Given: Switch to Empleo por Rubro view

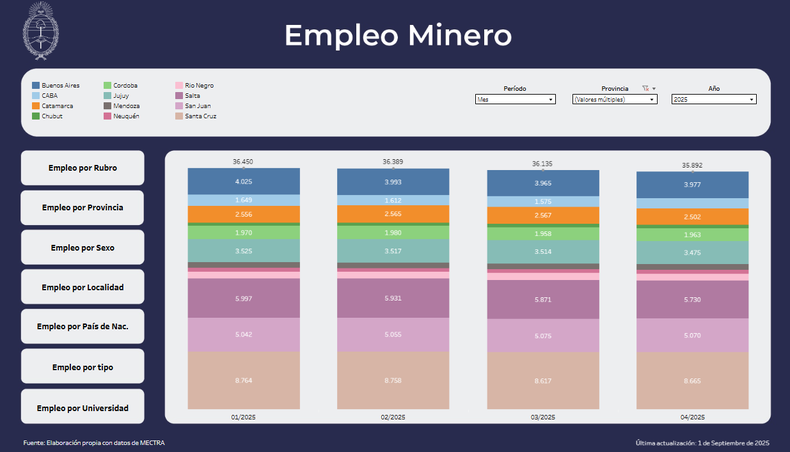Looking at the screenshot, I should point(82,168).
